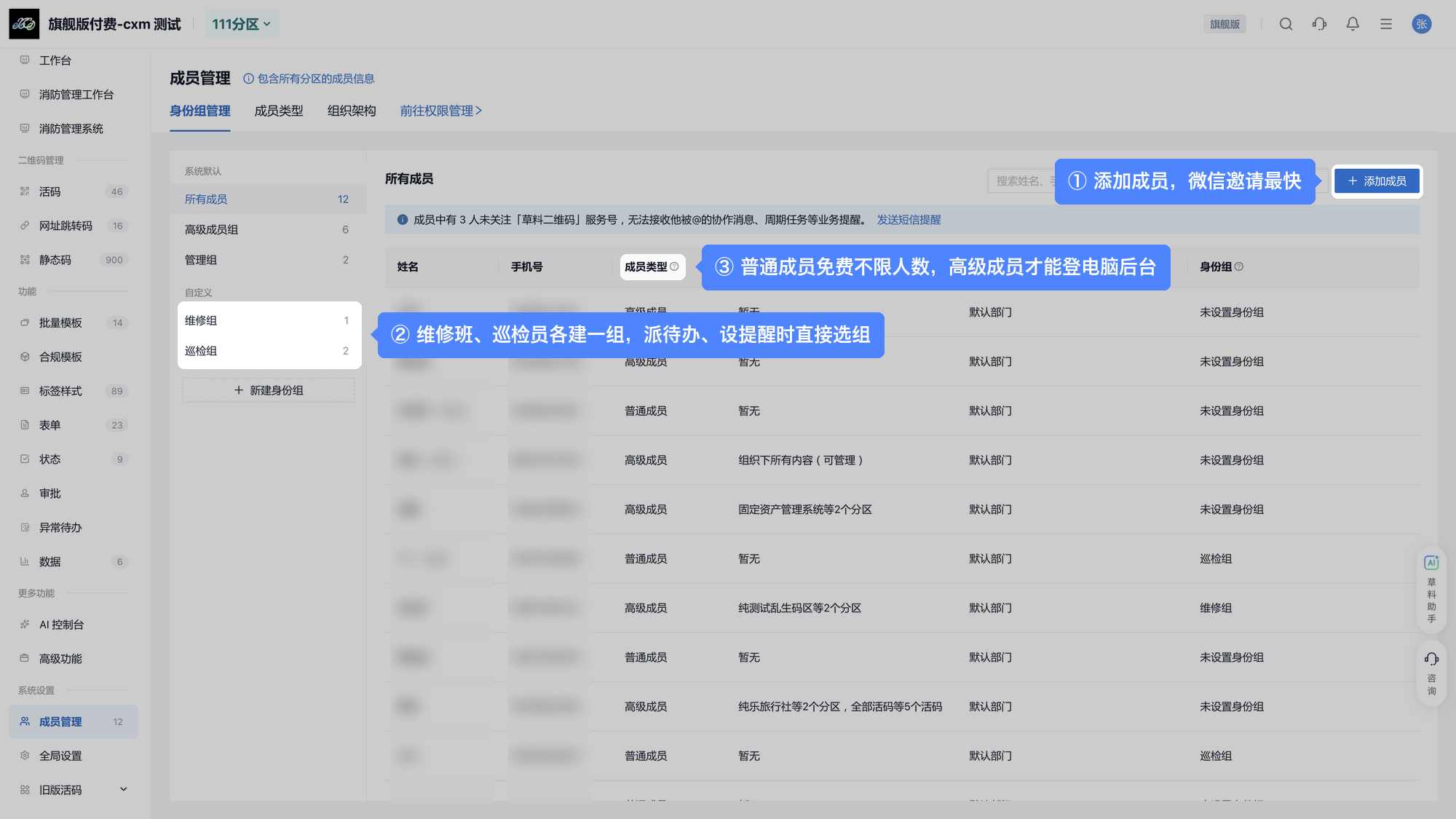Open the notification bell

(1353, 24)
